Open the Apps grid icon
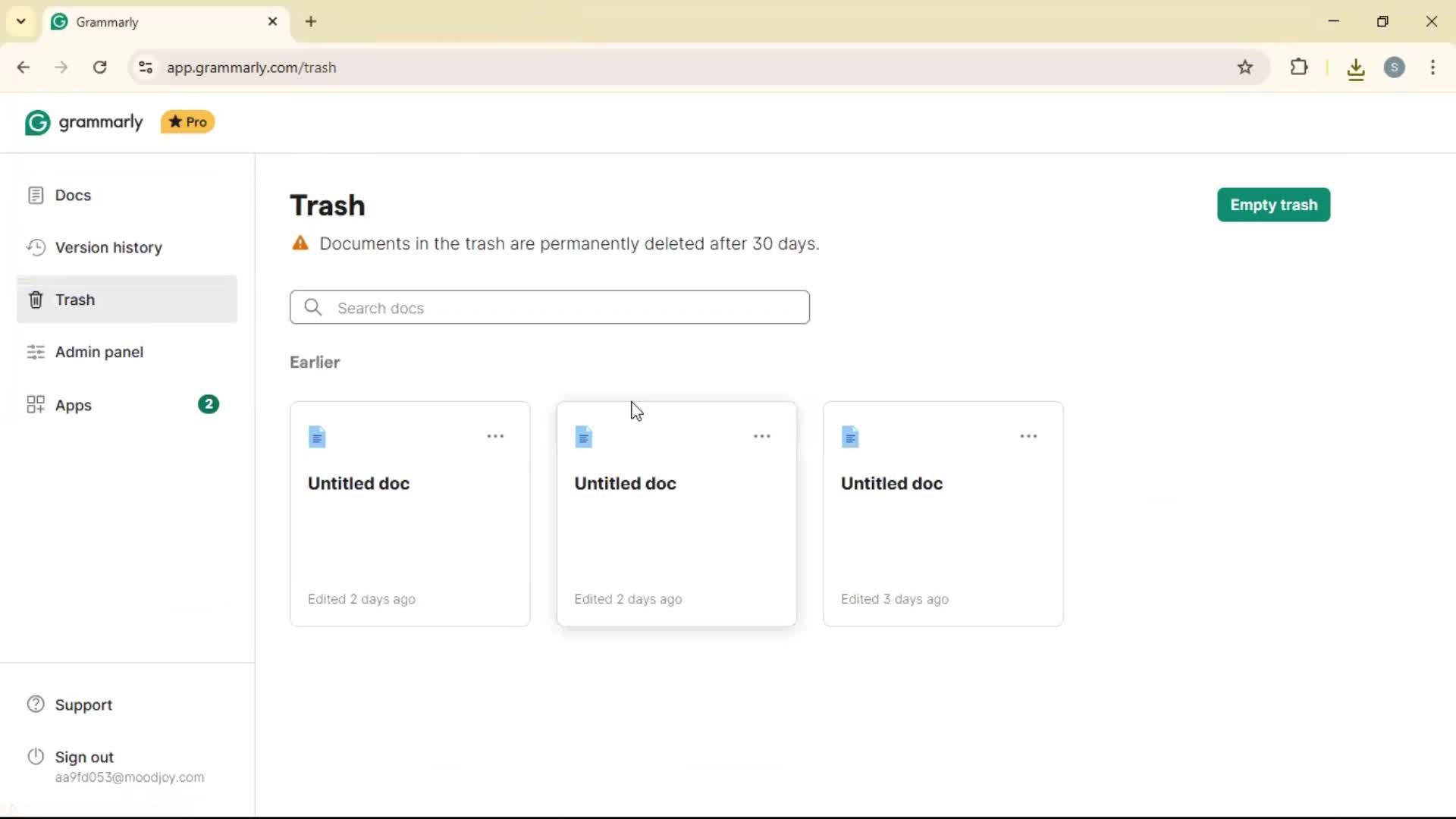The width and height of the screenshot is (1456, 819). click(36, 405)
